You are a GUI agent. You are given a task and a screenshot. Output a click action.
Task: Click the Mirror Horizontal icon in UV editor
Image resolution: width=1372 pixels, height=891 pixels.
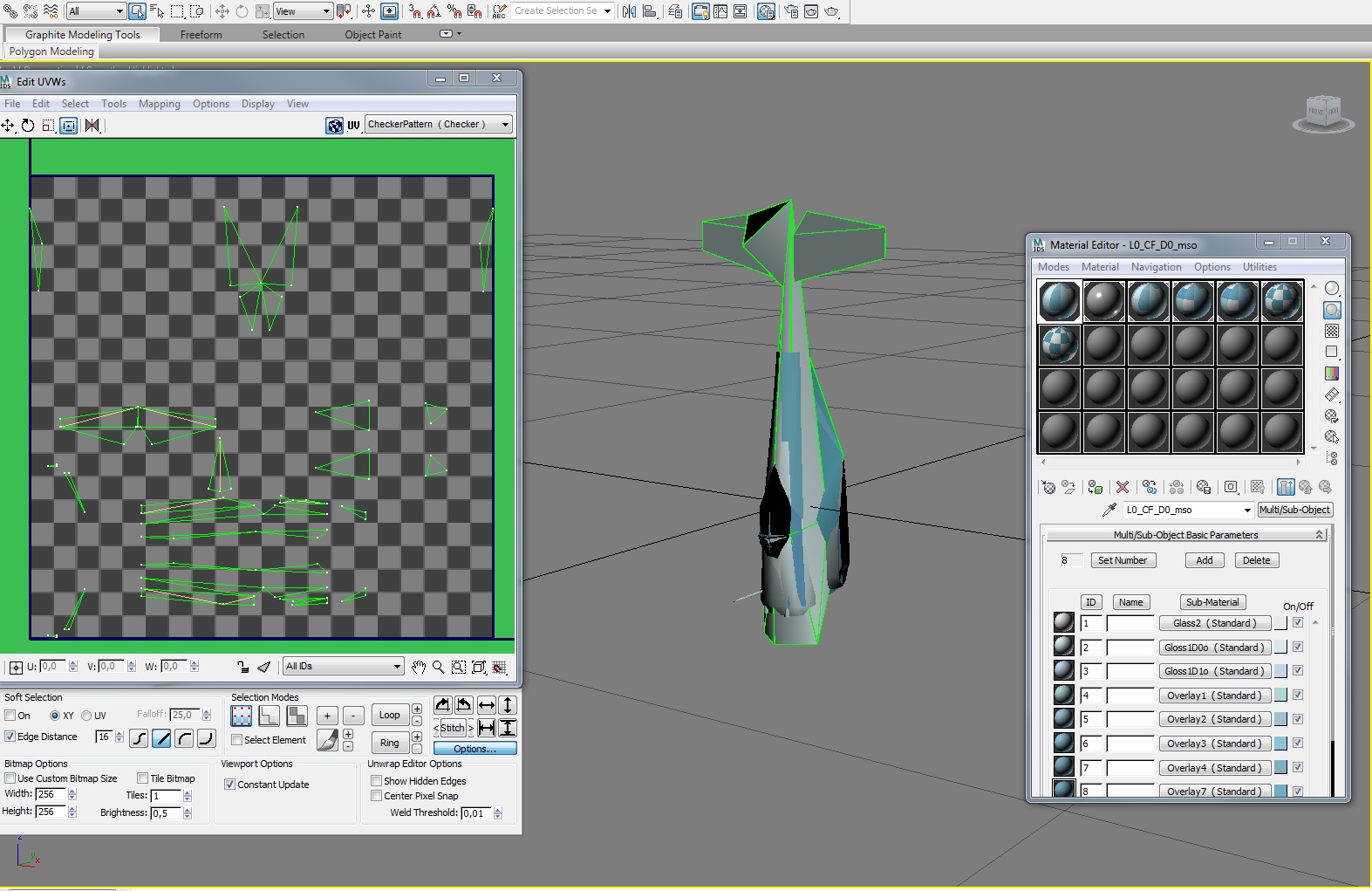92,126
